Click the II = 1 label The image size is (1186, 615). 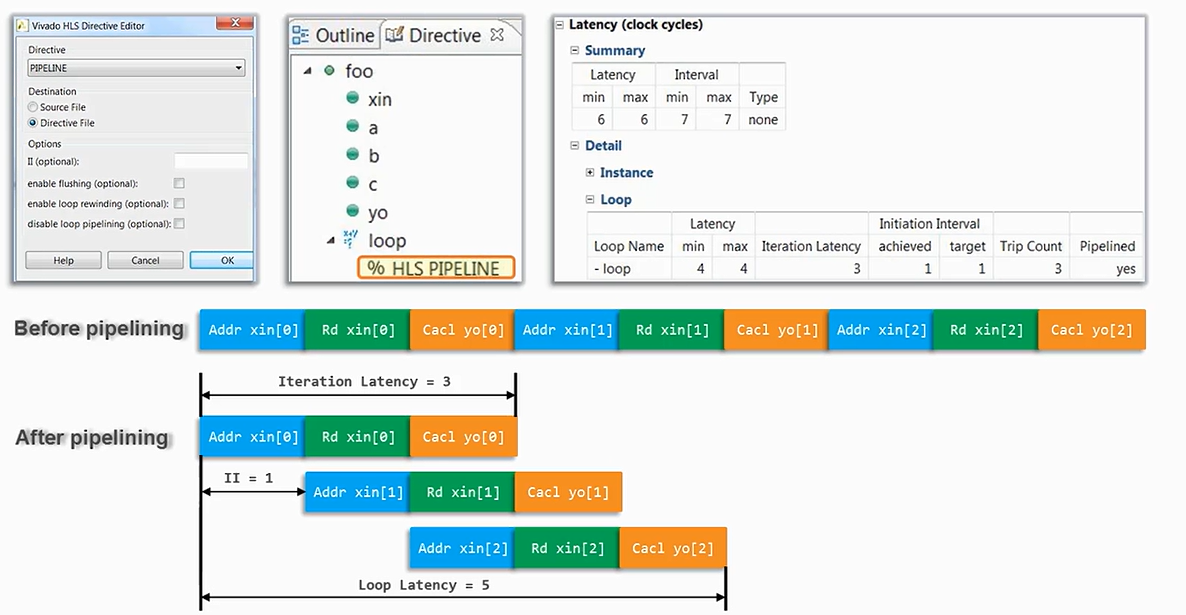248,478
